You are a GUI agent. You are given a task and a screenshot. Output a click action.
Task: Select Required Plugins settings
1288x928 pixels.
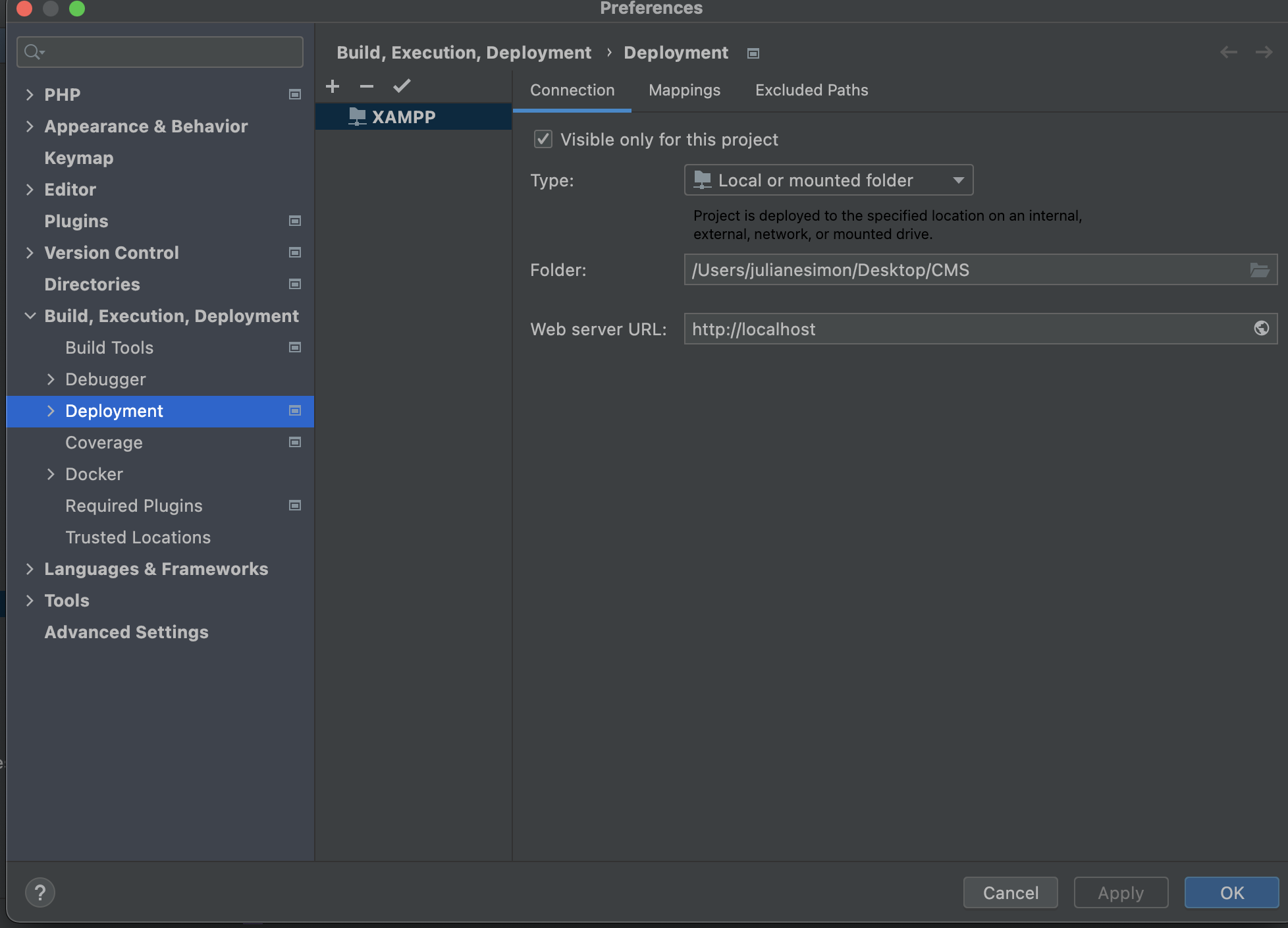(x=134, y=506)
